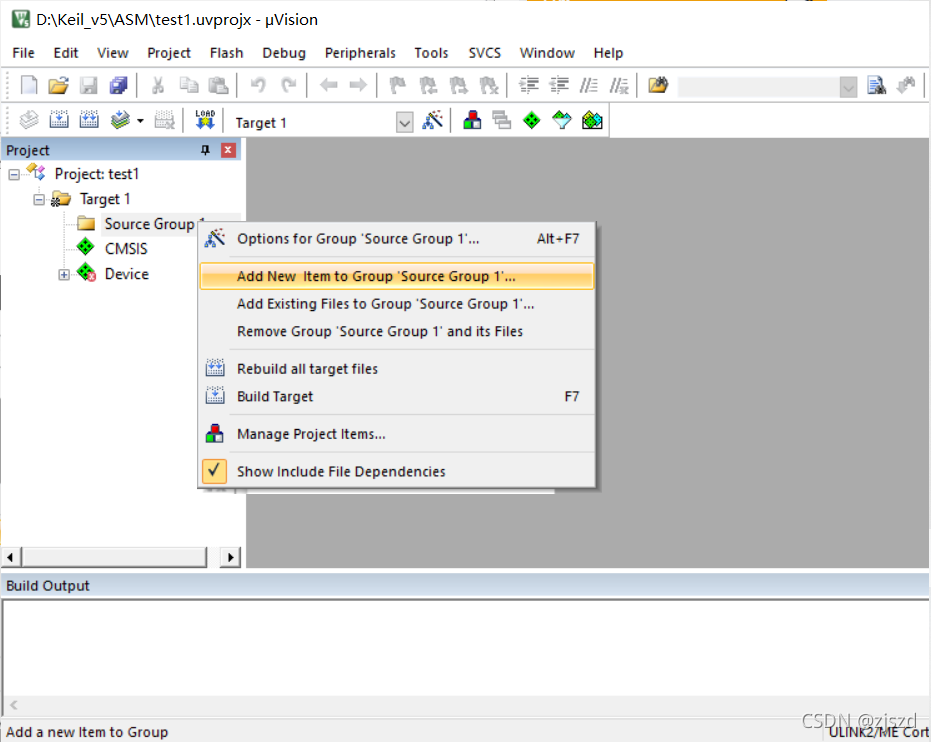The image size is (931, 742).
Task: Open the find text combo box dropdown
Action: 848,88
